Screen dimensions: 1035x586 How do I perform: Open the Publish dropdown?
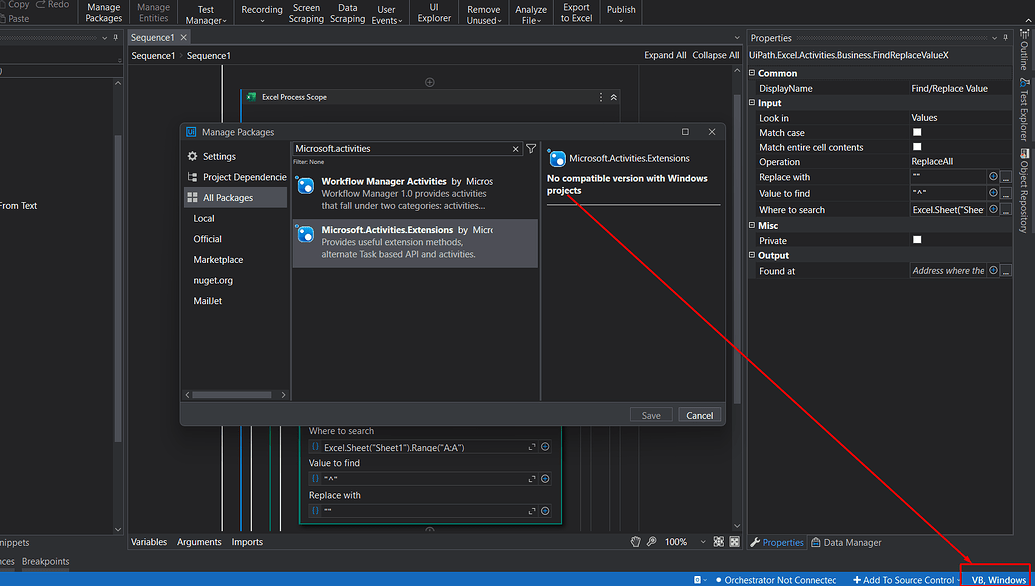coord(620,12)
